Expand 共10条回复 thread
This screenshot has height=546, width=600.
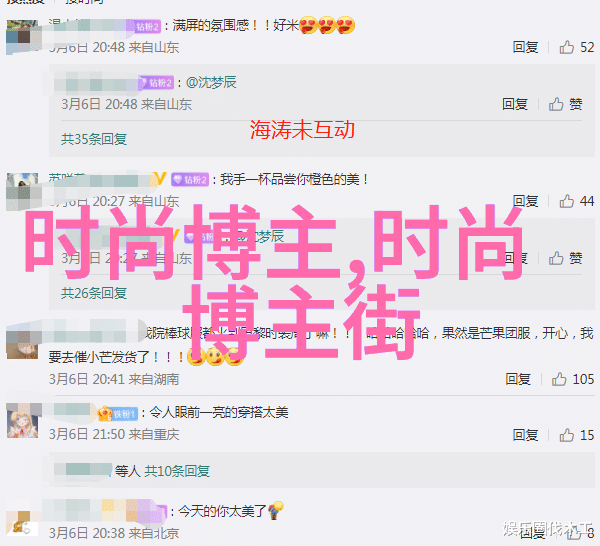point(177,471)
